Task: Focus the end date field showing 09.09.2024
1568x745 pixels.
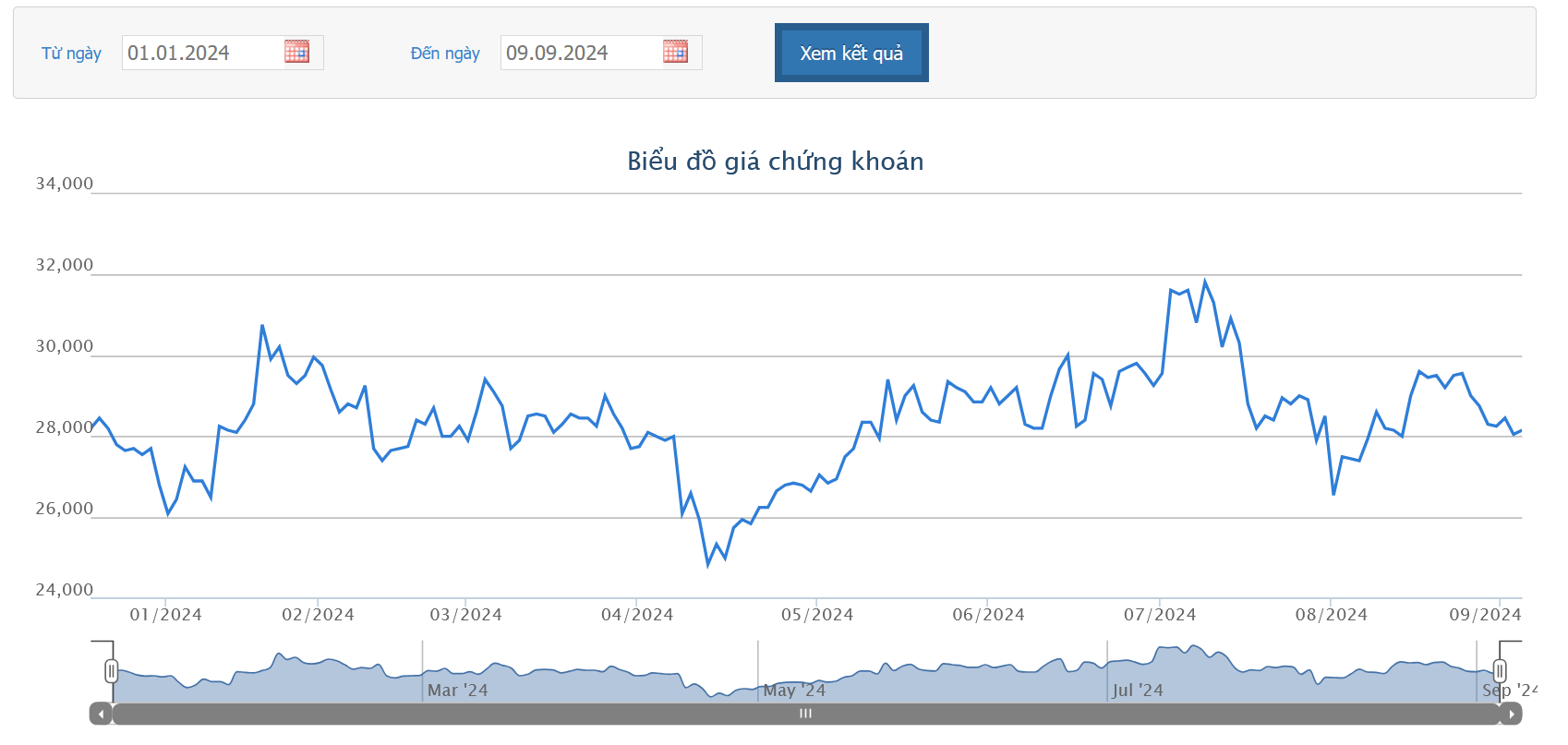Action: 580,53
